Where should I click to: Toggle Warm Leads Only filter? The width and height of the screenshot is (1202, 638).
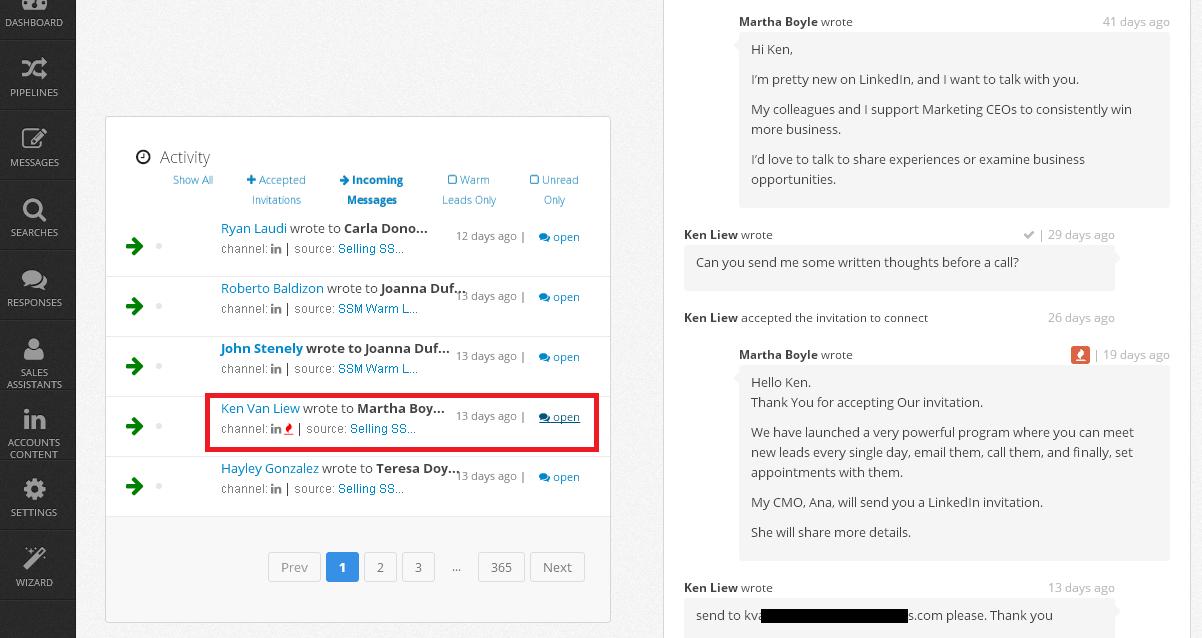(x=469, y=190)
